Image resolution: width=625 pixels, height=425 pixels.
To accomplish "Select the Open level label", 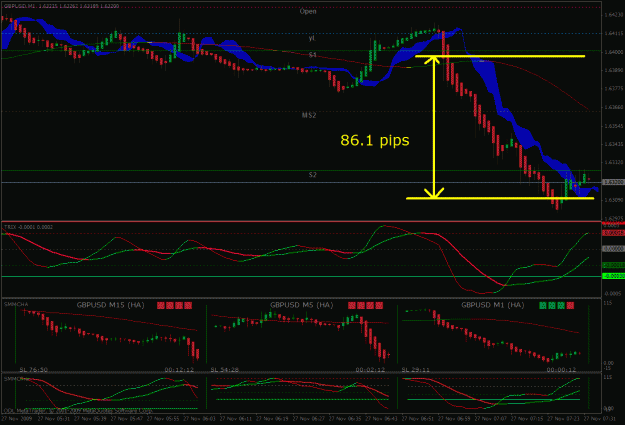I will 308,12.
